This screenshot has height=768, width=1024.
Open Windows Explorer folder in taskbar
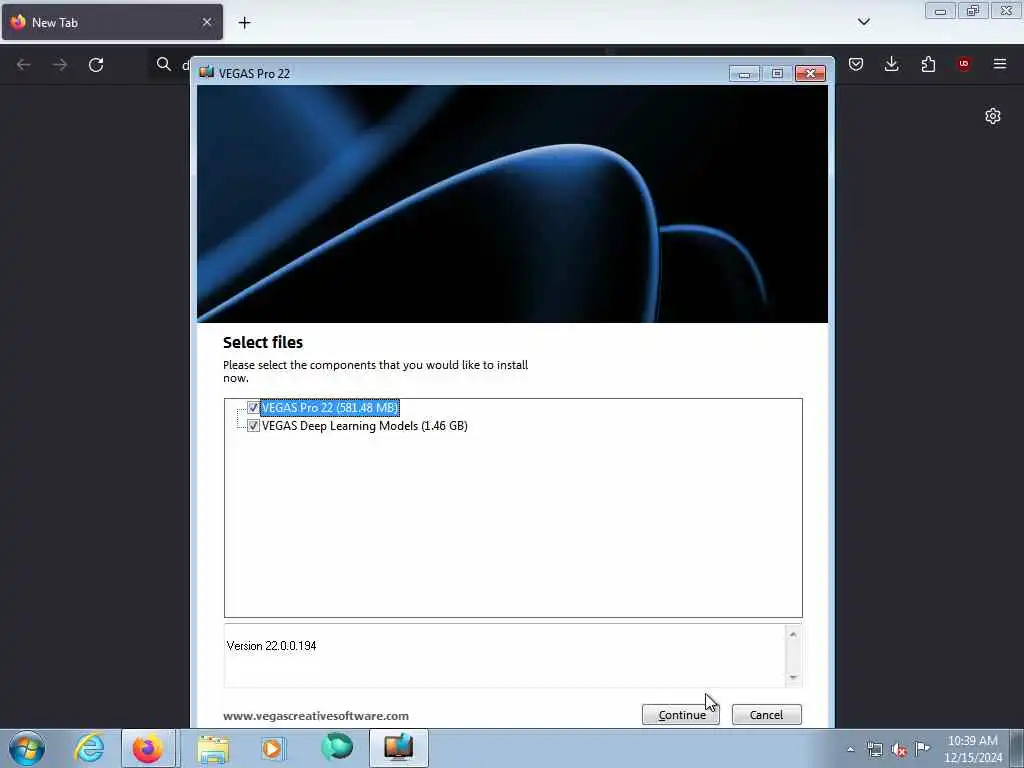tap(213, 748)
